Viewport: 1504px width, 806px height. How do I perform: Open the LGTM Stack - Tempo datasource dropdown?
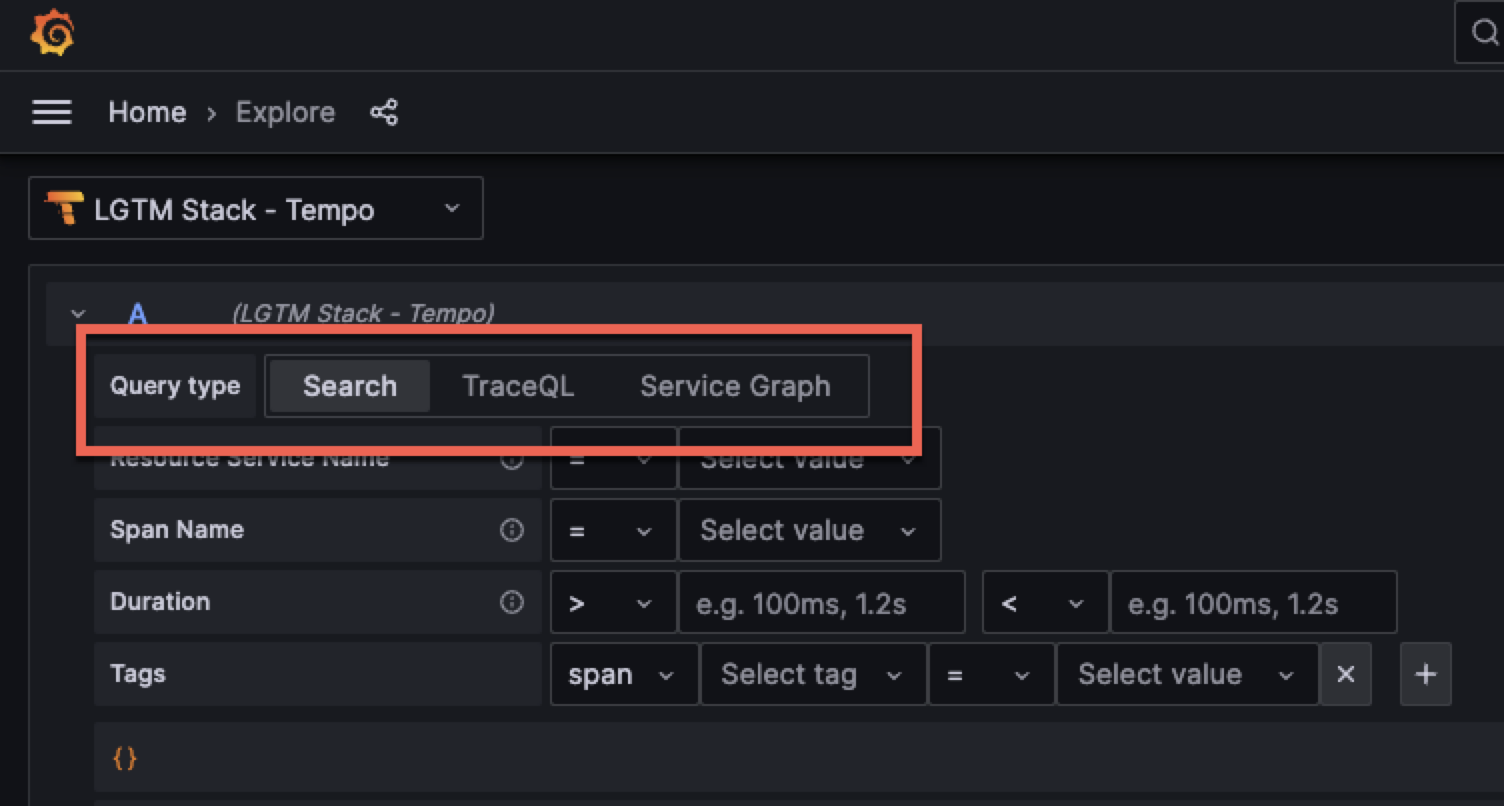point(256,209)
